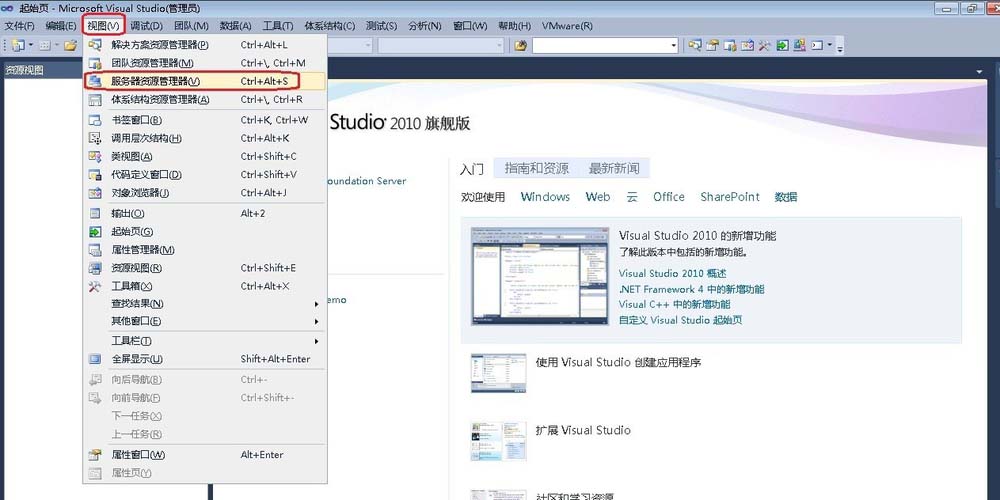Open the 帮助(H) menu

point(514,26)
